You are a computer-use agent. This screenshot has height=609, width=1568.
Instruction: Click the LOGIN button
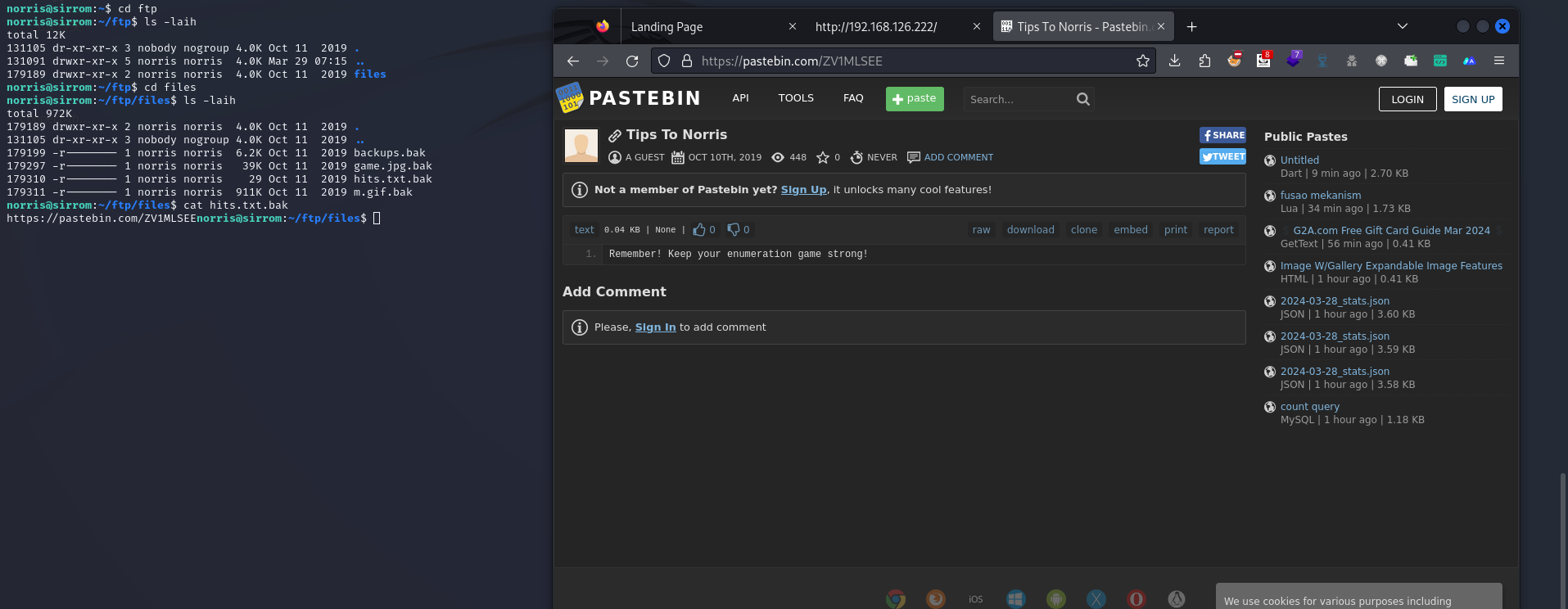click(x=1408, y=99)
